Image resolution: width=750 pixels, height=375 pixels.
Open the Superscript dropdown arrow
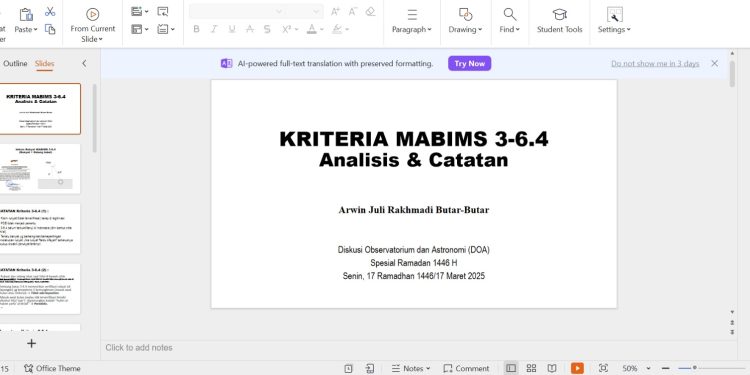297,30
